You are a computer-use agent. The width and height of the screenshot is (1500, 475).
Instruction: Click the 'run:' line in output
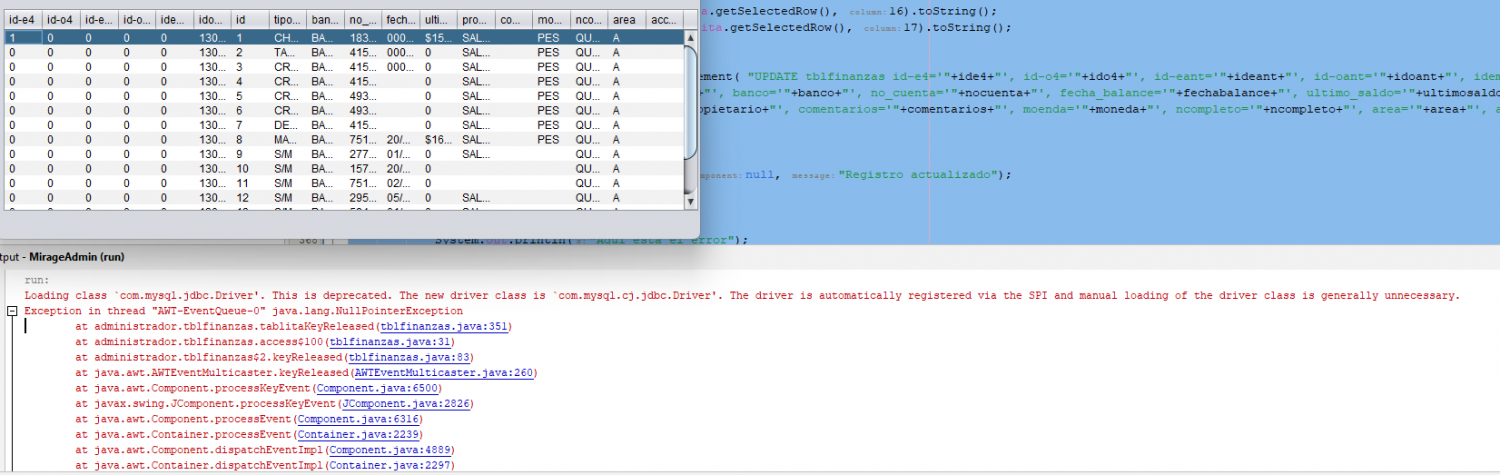tap(37, 281)
